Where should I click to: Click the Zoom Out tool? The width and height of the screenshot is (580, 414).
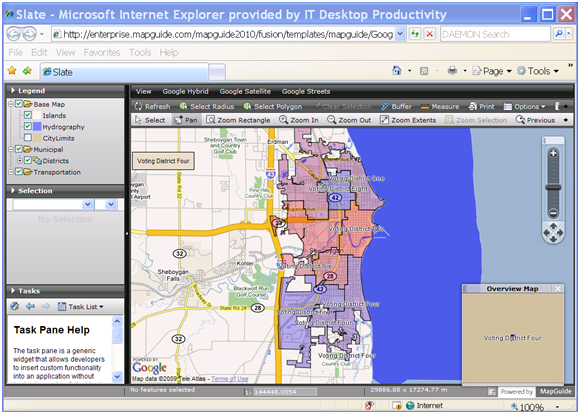tap(349, 120)
